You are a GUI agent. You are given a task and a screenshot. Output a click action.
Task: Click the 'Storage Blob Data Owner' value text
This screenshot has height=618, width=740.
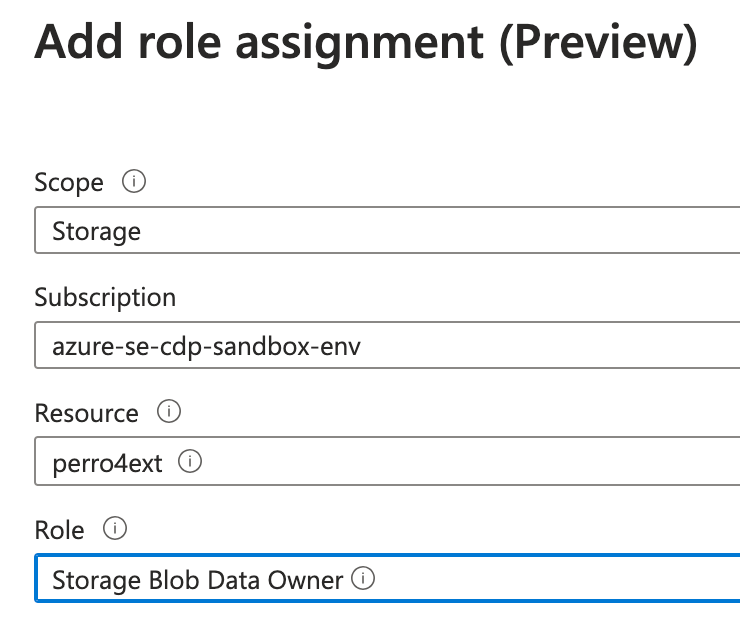click(x=197, y=580)
